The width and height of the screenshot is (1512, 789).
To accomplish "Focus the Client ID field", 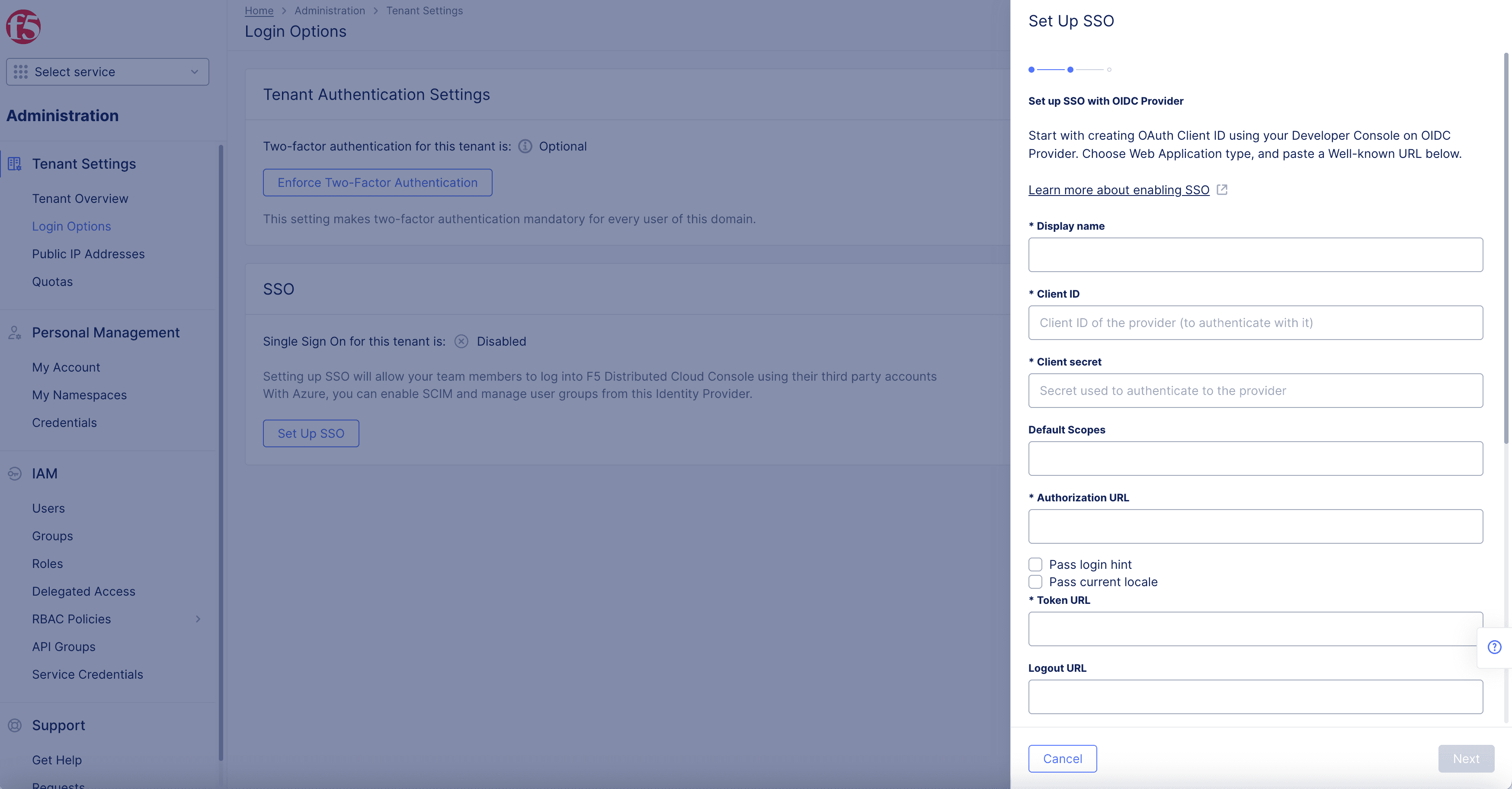I will pyautogui.click(x=1255, y=322).
